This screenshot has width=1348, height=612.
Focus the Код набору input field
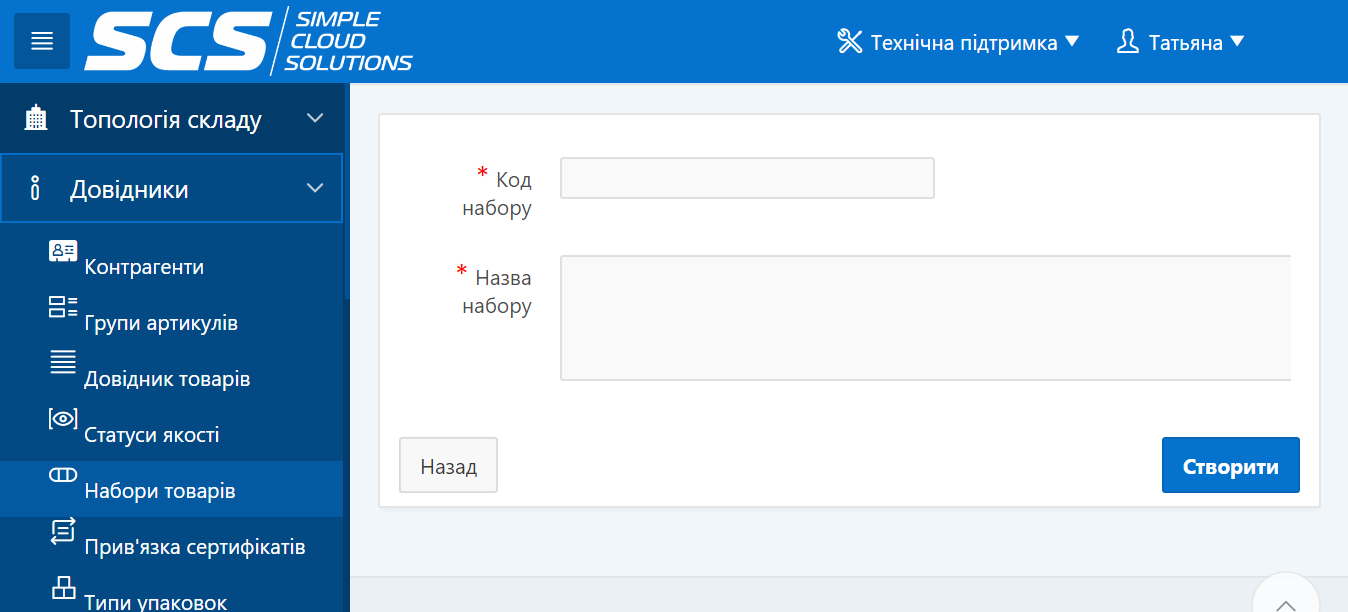pyautogui.click(x=747, y=178)
